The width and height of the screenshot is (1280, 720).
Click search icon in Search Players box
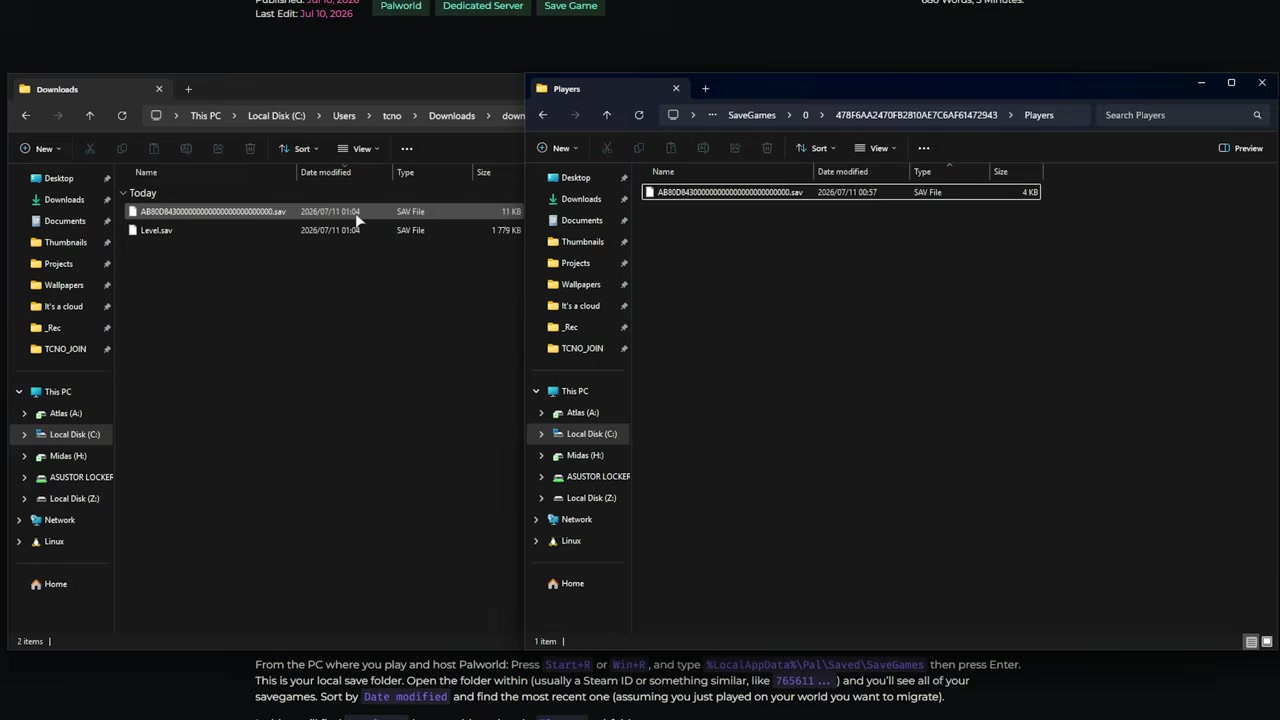(1257, 115)
